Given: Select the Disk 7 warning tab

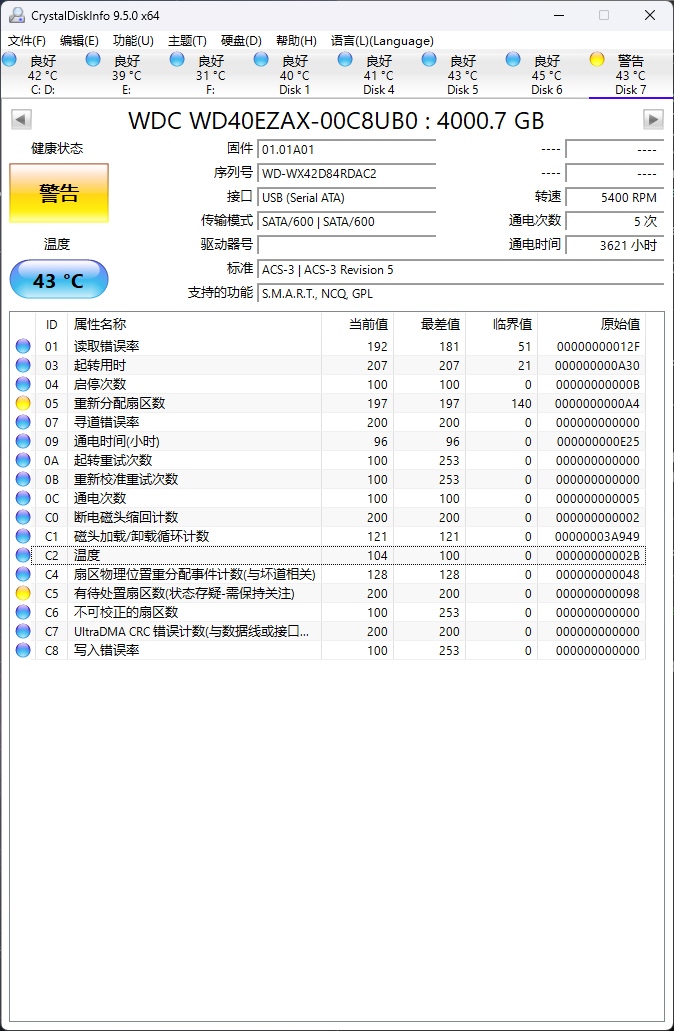Looking at the screenshot, I should [631, 75].
